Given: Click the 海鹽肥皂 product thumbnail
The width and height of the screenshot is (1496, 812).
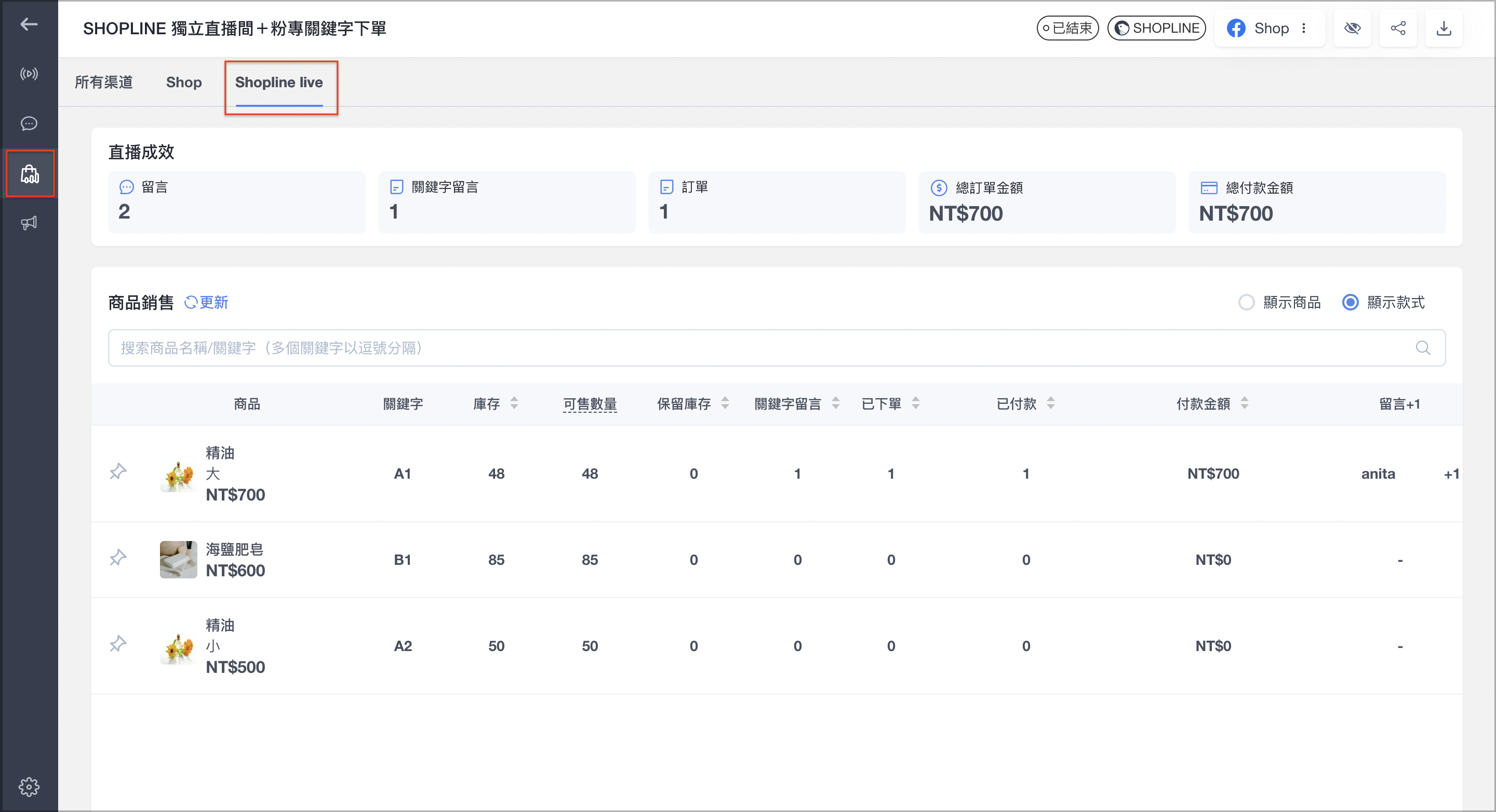Looking at the screenshot, I should click(178, 560).
